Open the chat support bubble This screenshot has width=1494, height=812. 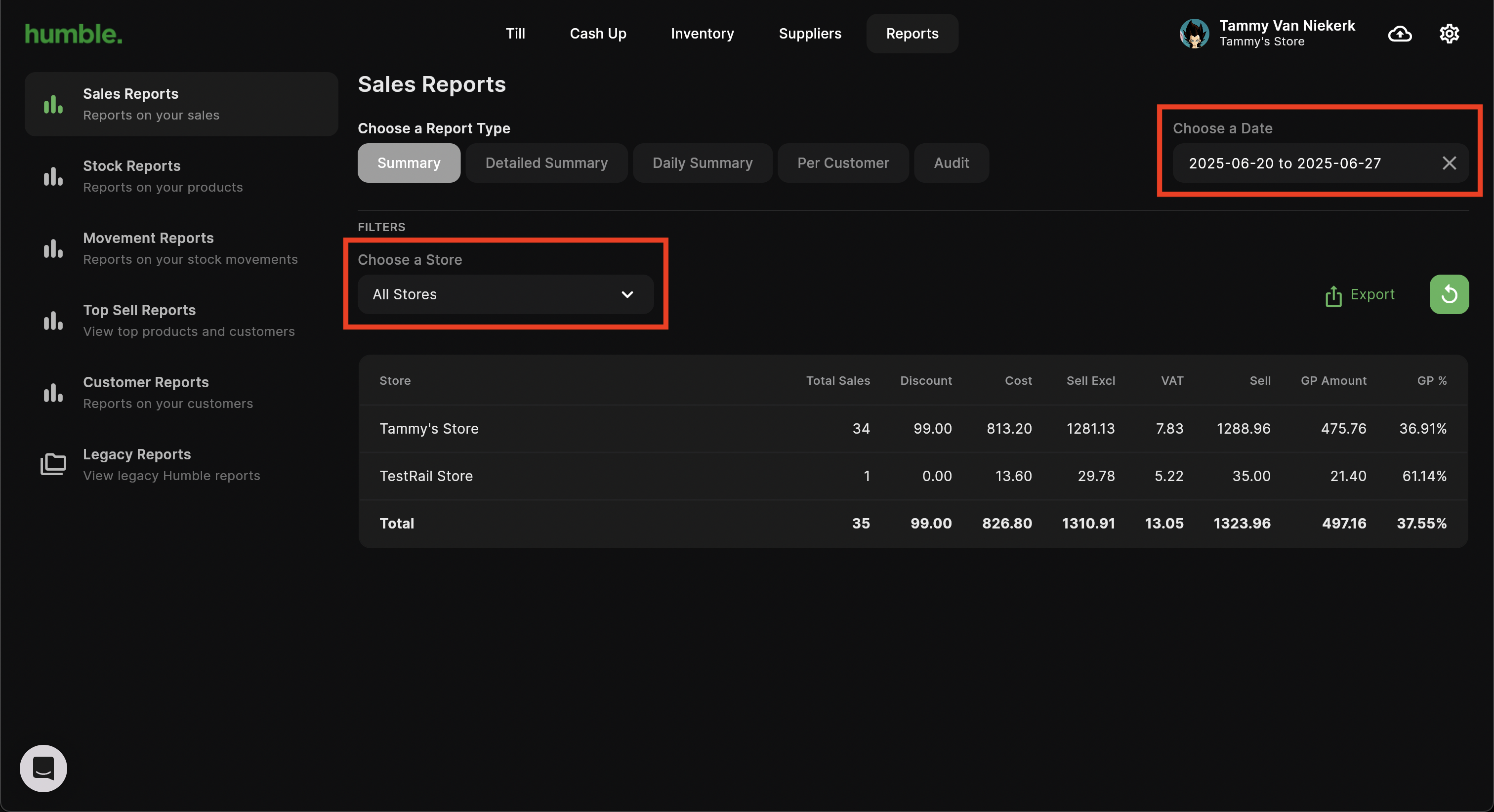click(x=43, y=768)
